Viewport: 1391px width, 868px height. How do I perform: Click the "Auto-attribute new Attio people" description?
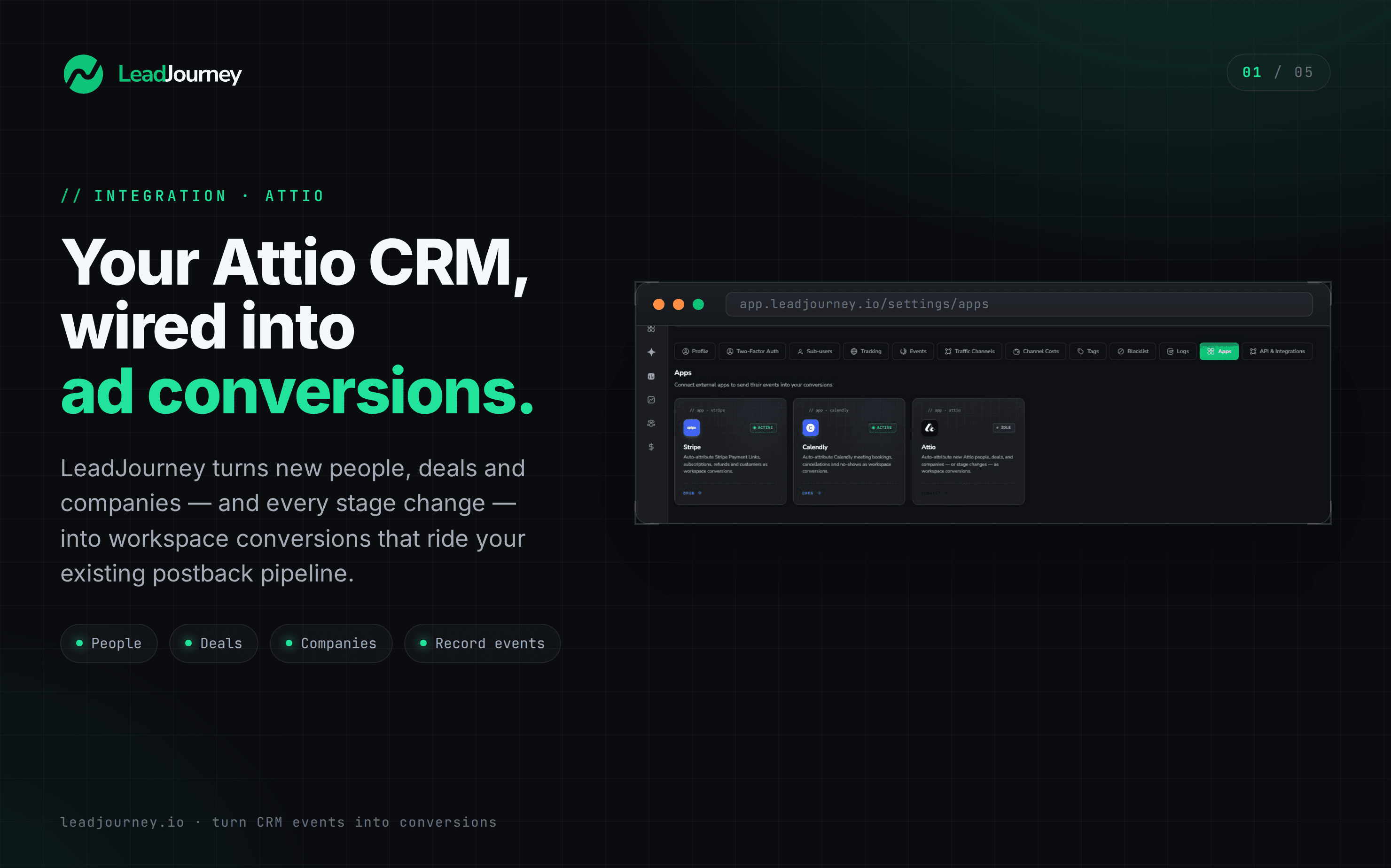coord(967,465)
